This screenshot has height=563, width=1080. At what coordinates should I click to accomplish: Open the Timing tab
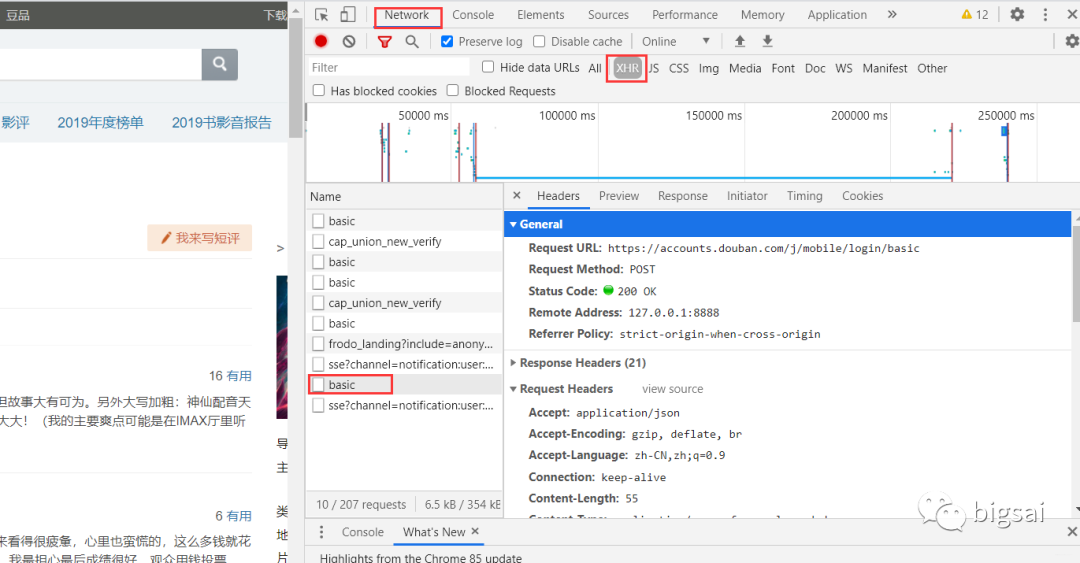804,196
